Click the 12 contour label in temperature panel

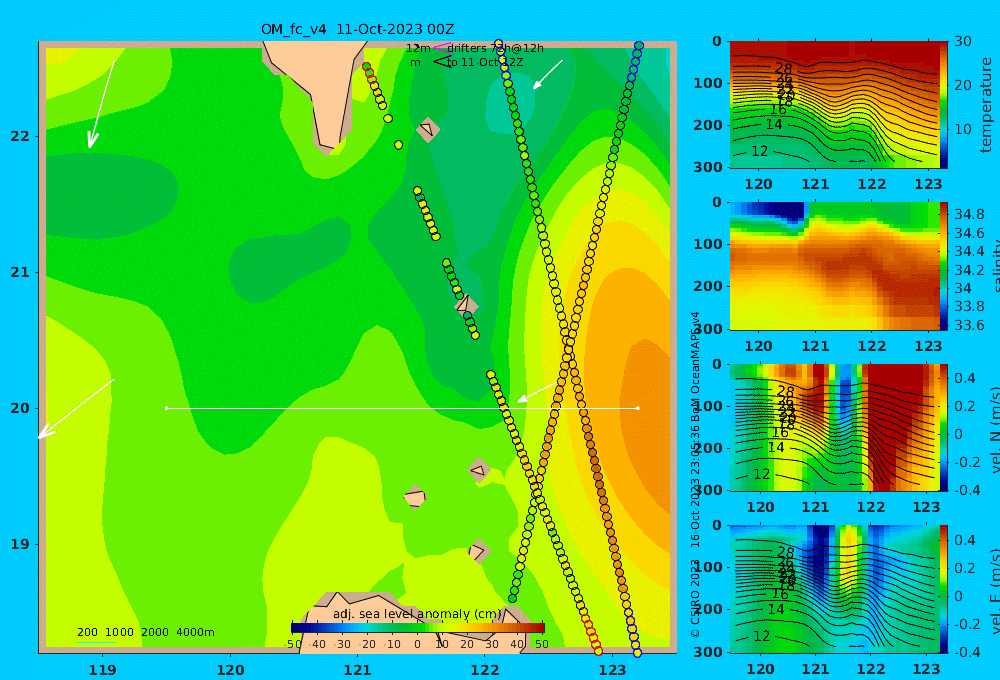(760, 151)
